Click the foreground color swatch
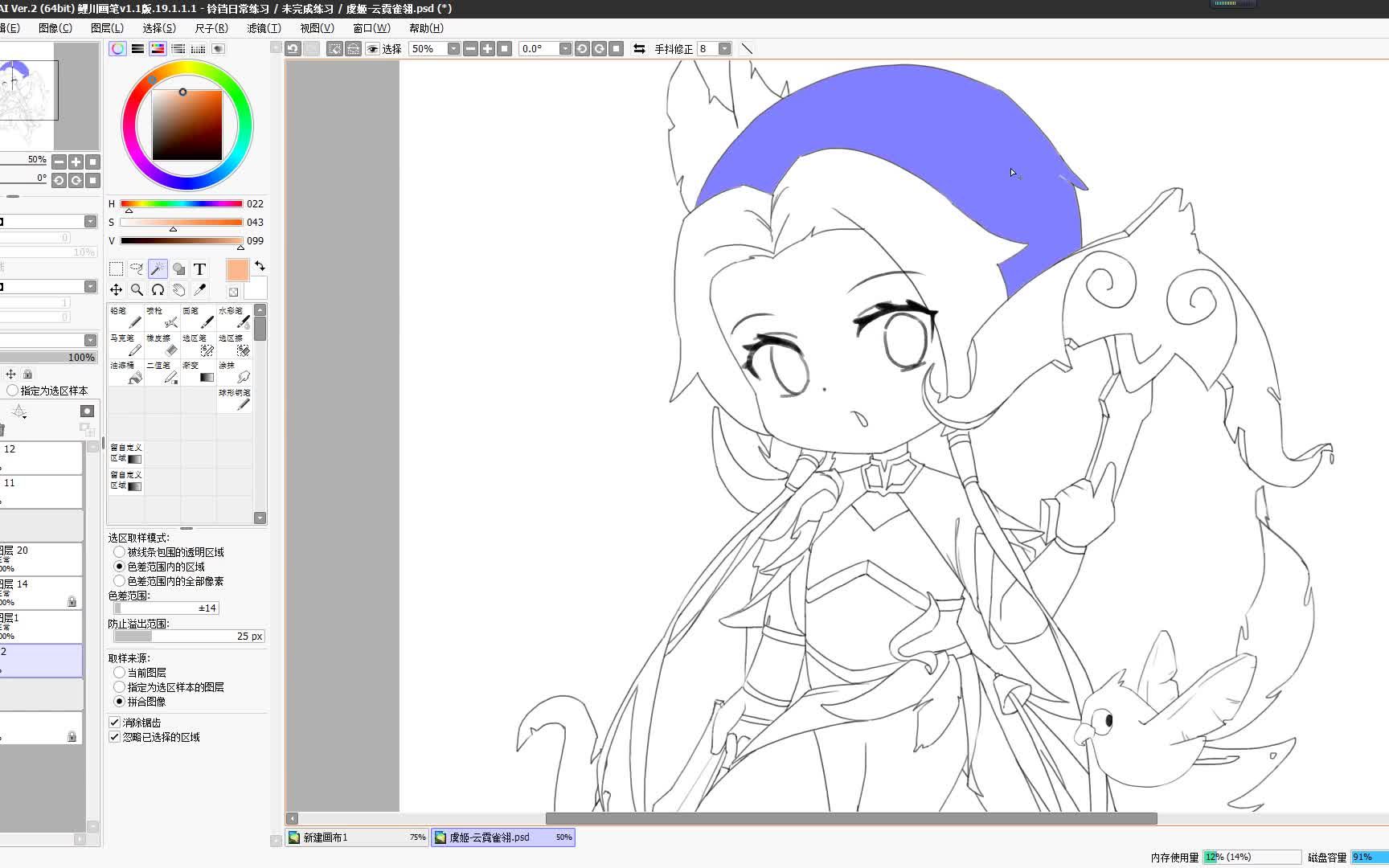This screenshot has height=868, width=1389. click(238, 270)
